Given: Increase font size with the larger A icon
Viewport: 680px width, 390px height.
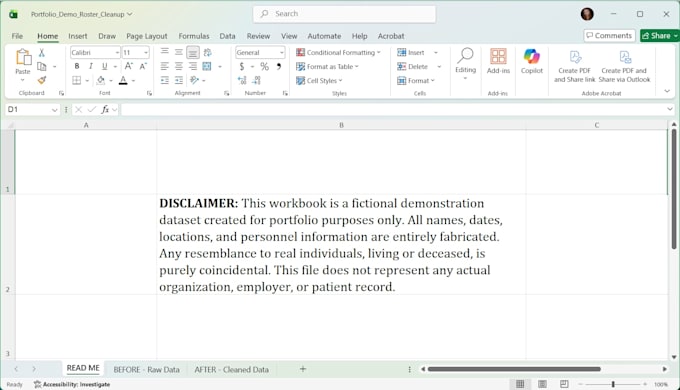Looking at the screenshot, I should (x=129, y=66).
